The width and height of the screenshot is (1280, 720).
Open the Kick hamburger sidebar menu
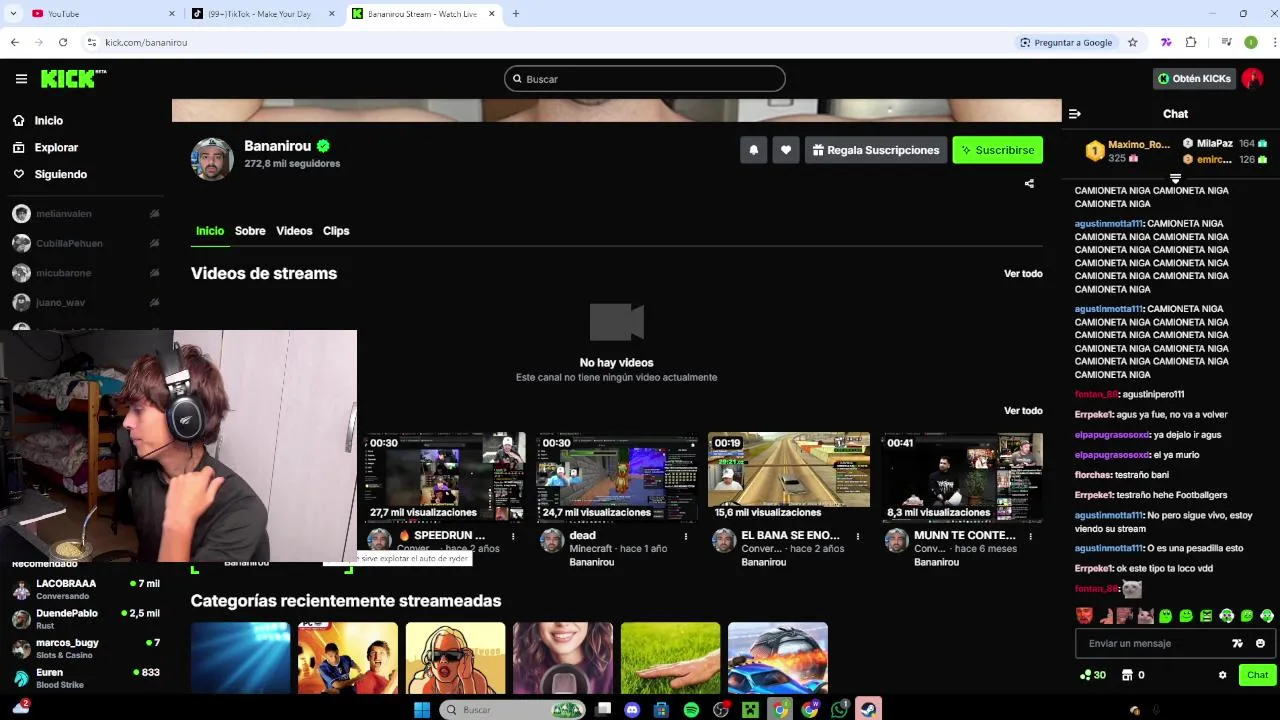pos(21,79)
